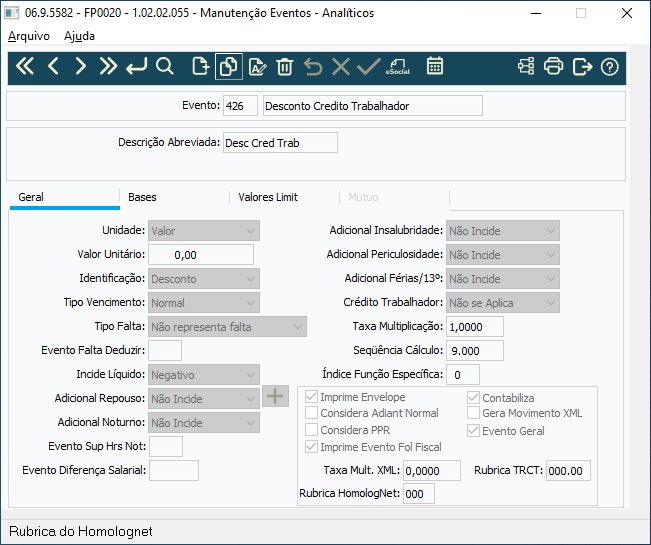Expand the Crédito Trabalhador dropdown
The width and height of the screenshot is (651, 545).
503,303
